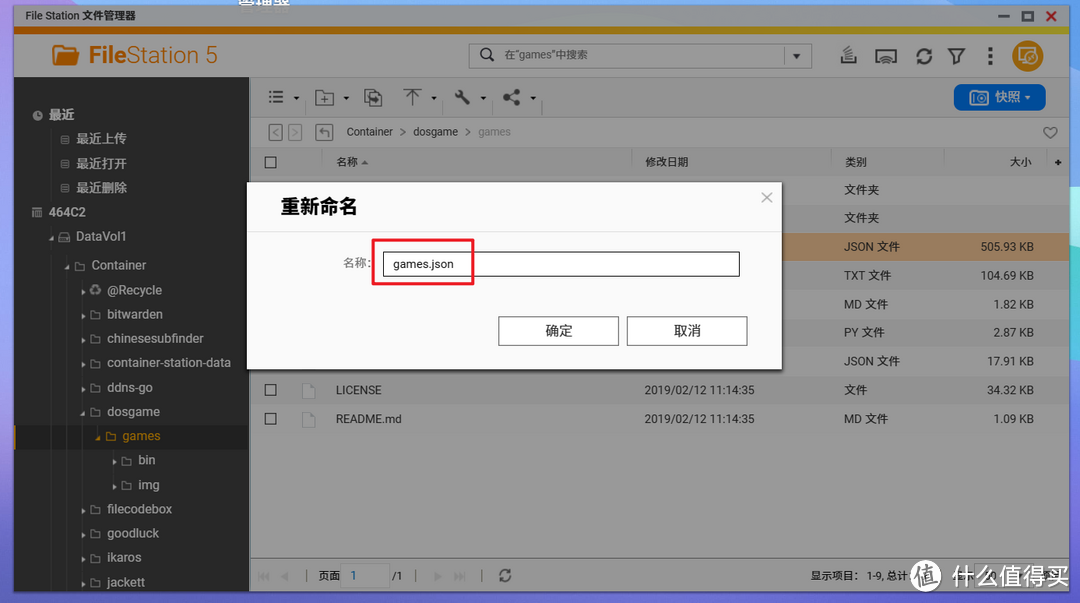Open ddns-go folder in tree
The width and height of the screenshot is (1080, 603).
129,387
